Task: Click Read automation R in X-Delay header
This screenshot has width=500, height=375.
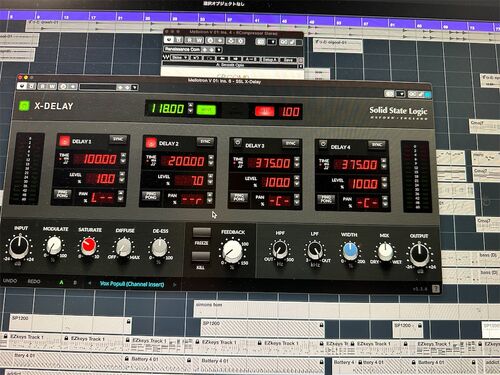Action: click(x=43, y=86)
